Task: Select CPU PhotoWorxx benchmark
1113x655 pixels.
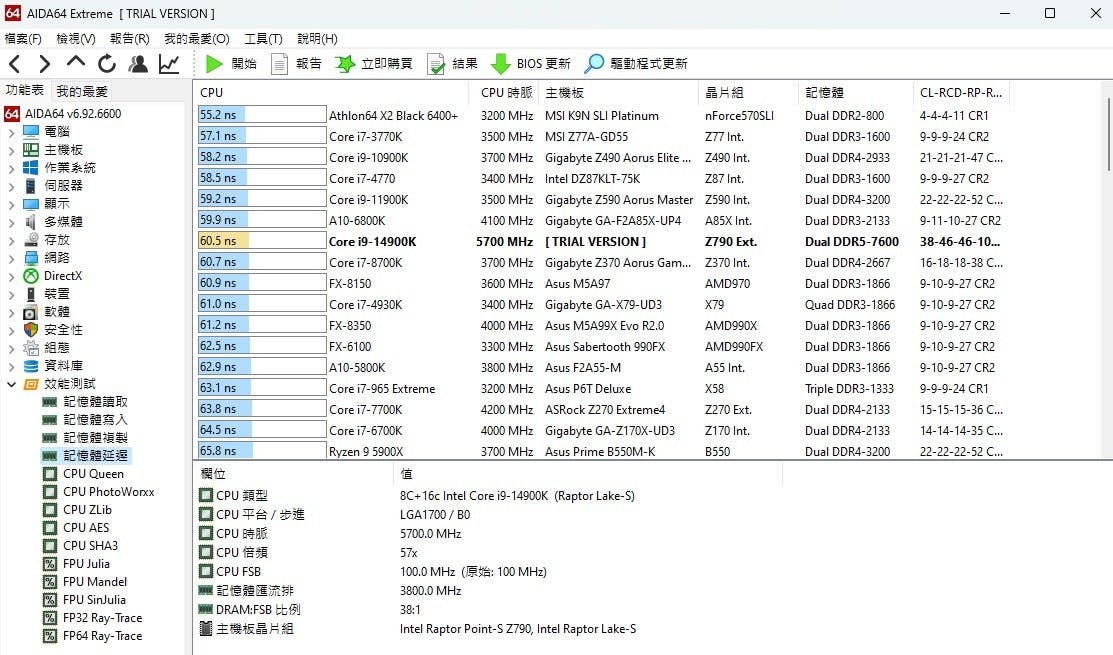Action: click(x=108, y=492)
